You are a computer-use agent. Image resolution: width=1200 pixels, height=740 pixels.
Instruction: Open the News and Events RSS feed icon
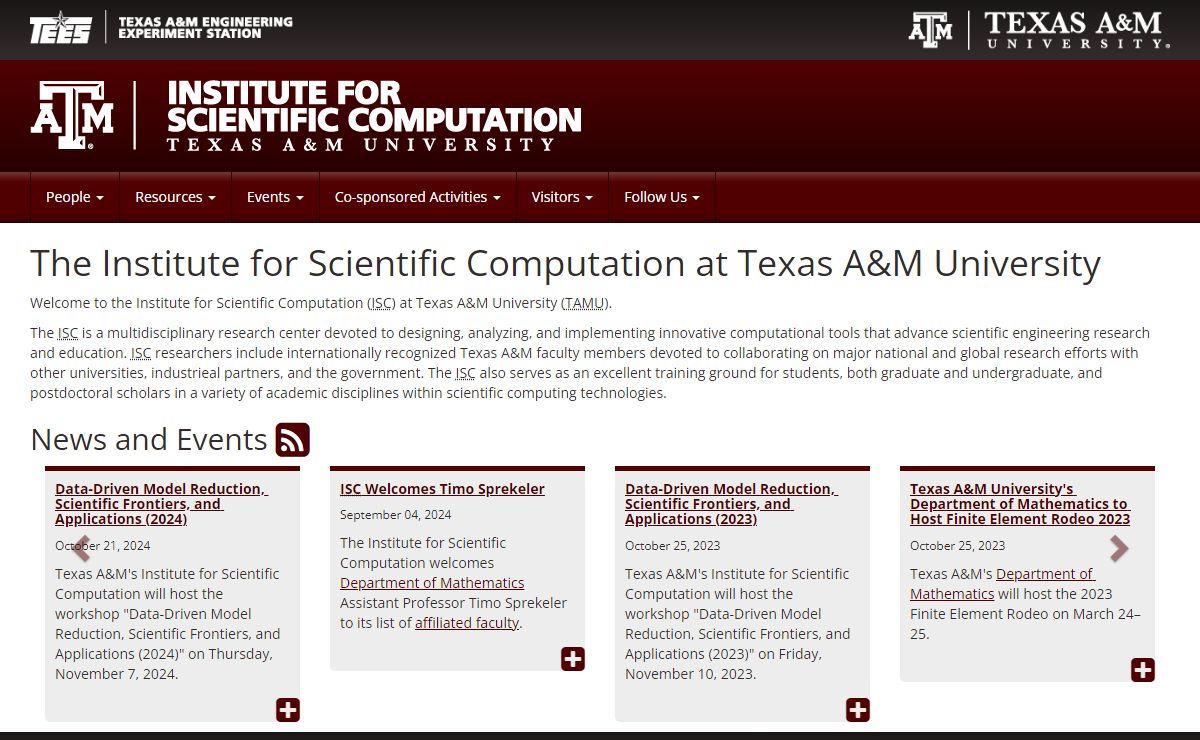(293, 440)
